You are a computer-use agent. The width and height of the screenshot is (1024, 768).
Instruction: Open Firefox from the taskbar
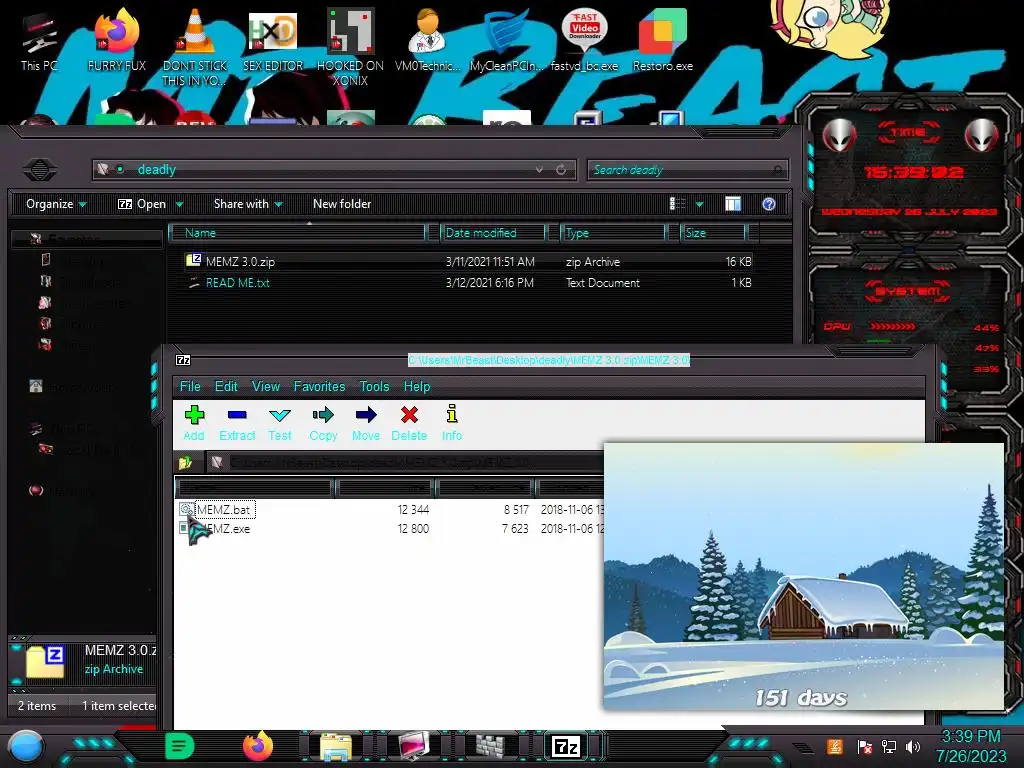pos(257,746)
